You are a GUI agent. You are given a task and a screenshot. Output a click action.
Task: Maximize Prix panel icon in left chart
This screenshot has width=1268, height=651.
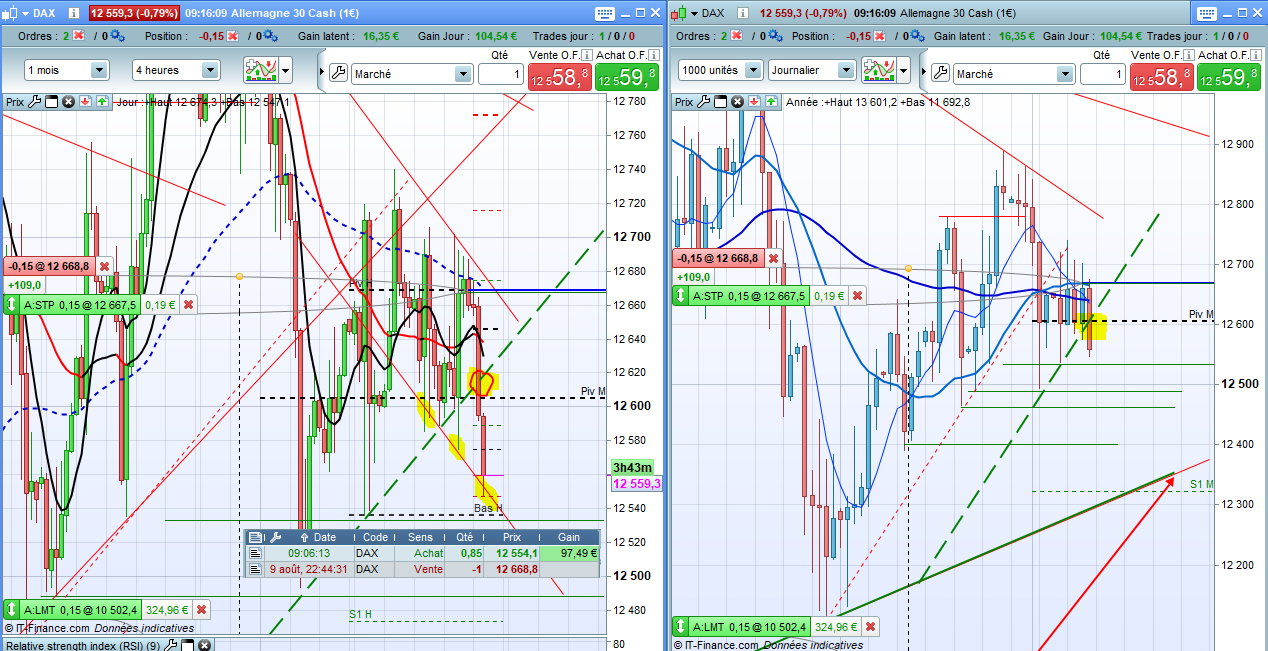[x=51, y=102]
